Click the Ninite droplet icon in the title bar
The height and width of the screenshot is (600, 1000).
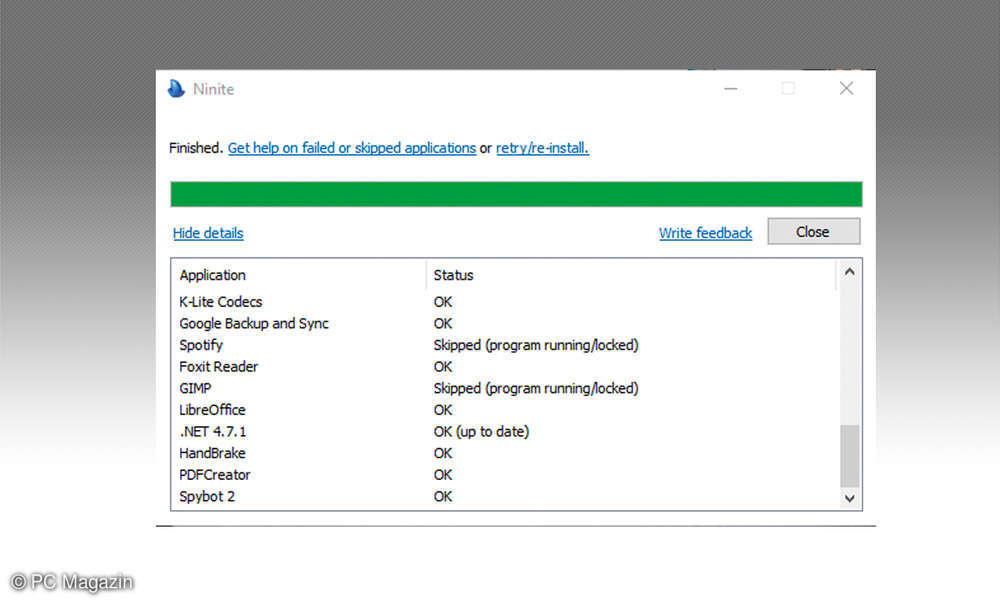174,89
